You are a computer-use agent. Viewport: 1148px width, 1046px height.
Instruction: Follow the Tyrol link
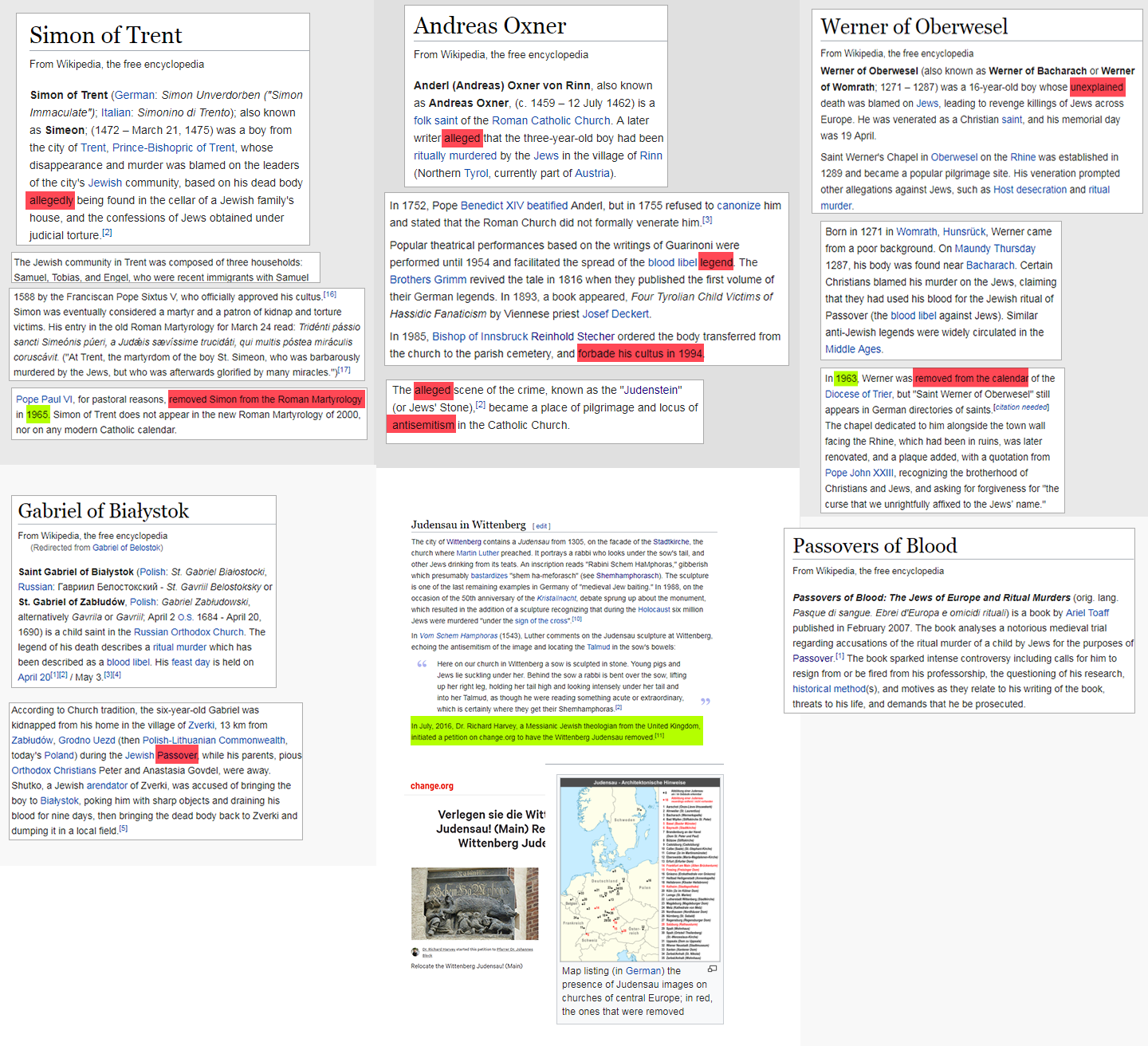click(x=476, y=173)
